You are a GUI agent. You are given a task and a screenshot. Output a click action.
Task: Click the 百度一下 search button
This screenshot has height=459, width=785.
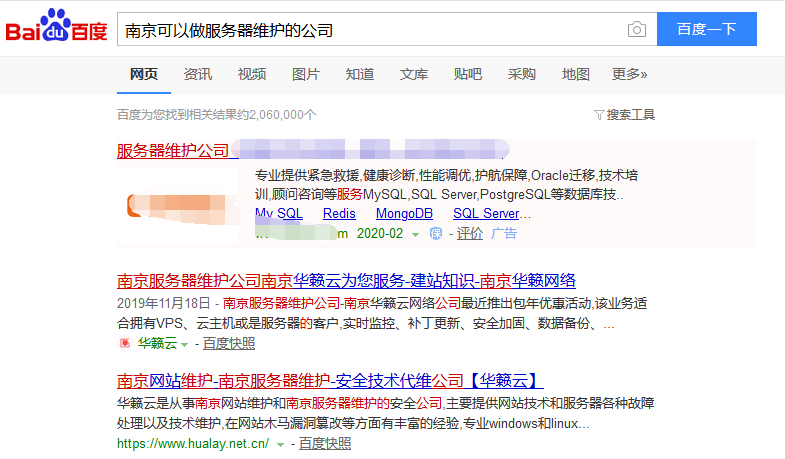(706, 29)
